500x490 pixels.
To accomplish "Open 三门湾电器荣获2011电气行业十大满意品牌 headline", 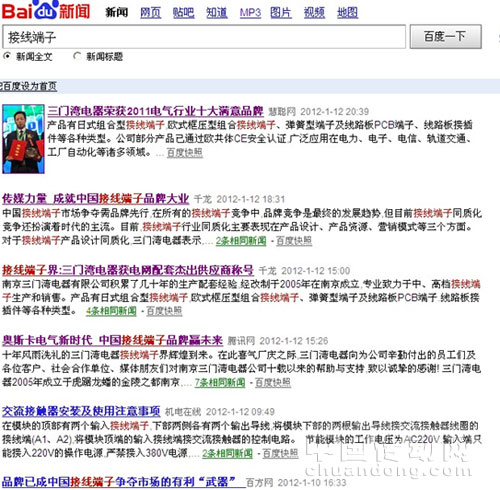I will click(x=155, y=111).
